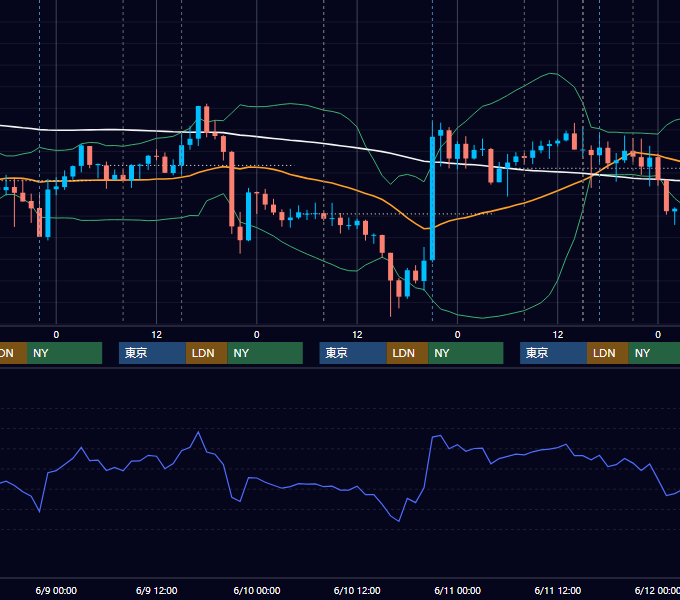Select the NY session block ending past 6/10 00:00
This screenshot has width=680, height=600.
pos(265,353)
